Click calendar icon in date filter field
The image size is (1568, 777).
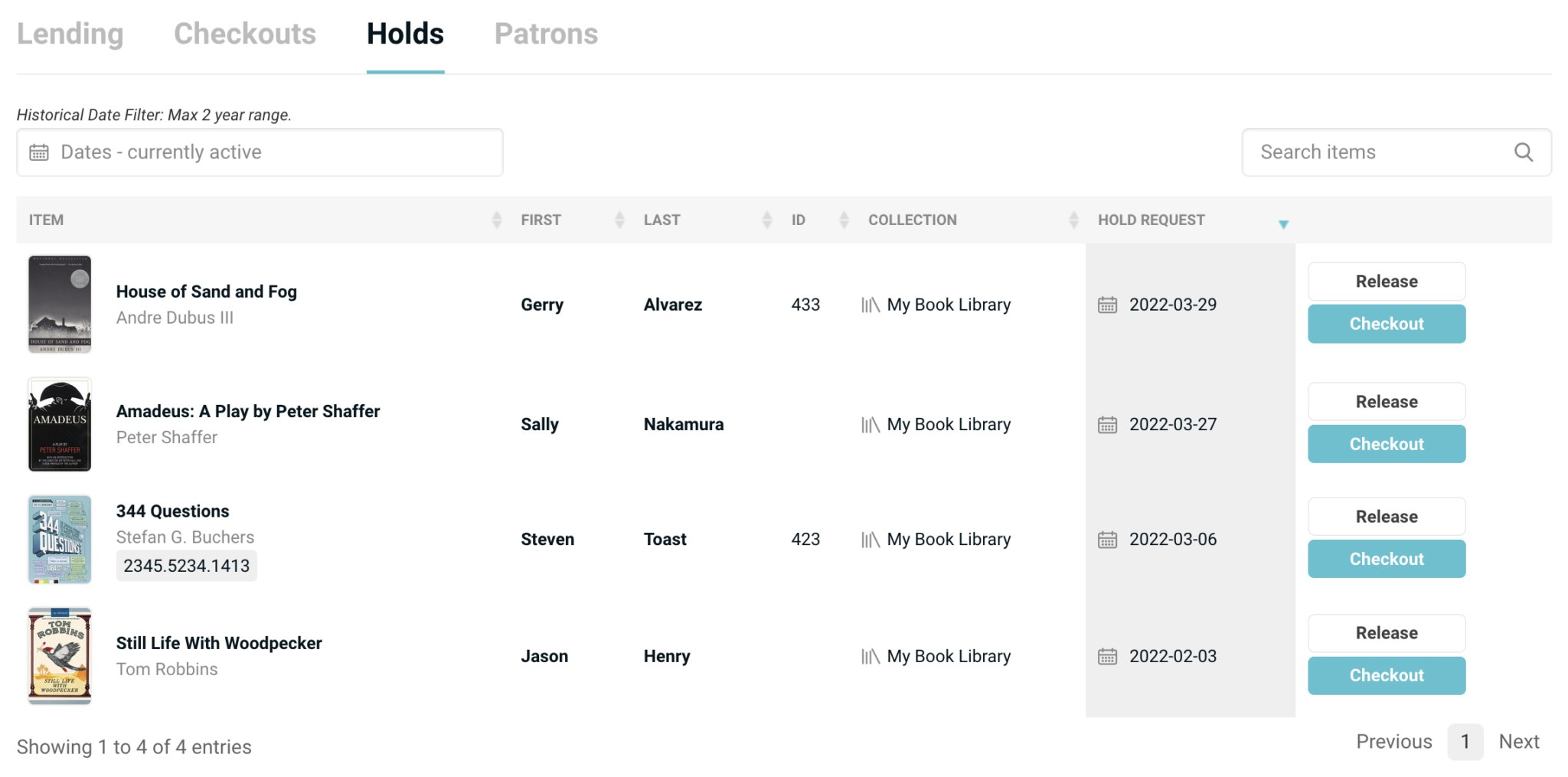click(x=39, y=152)
